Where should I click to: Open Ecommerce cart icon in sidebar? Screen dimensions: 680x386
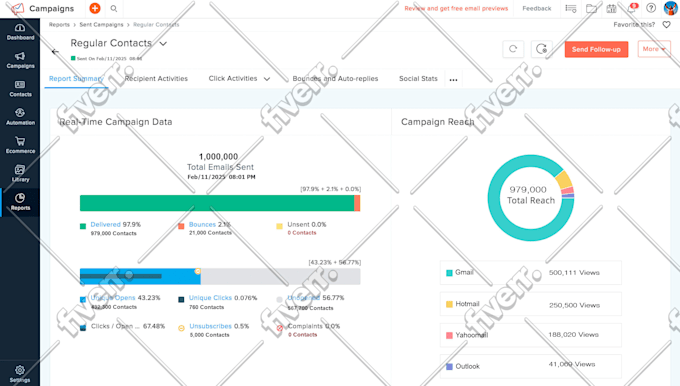pos(20,145)
